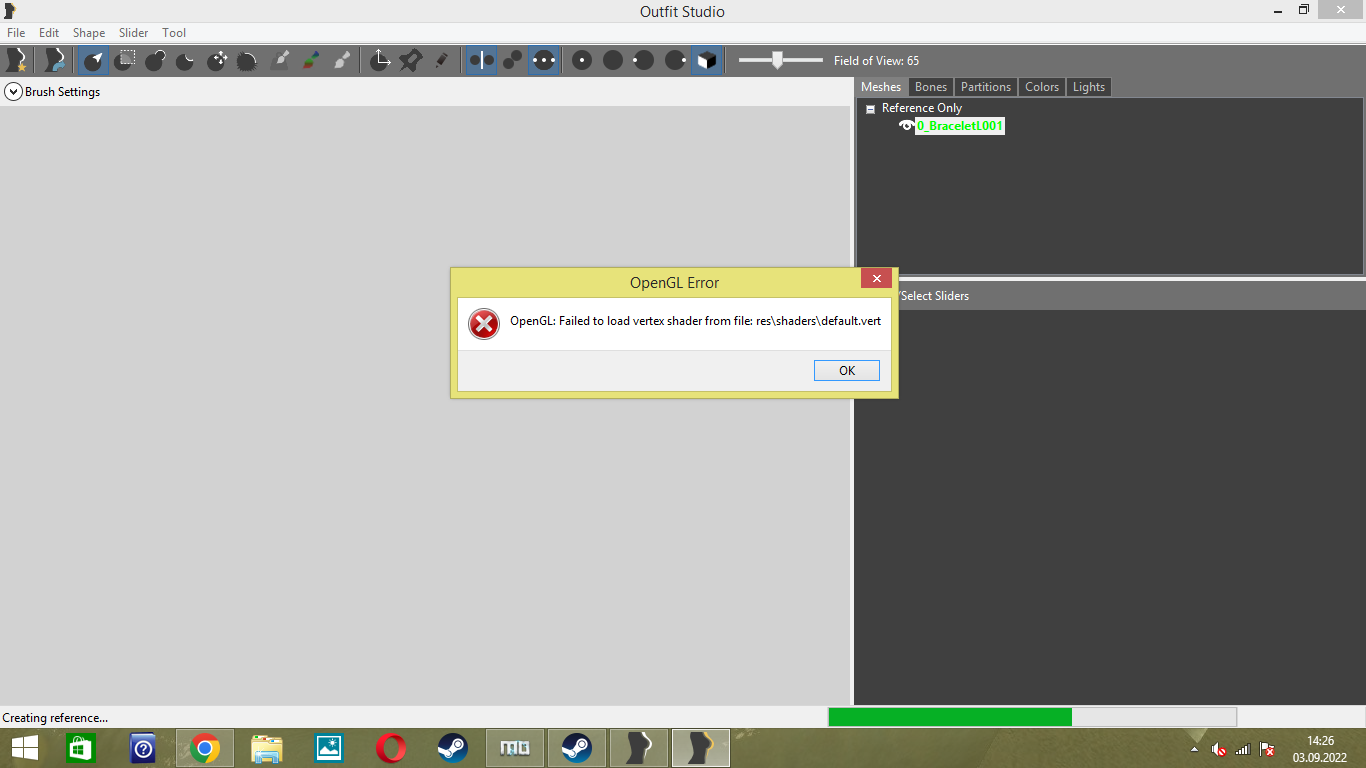Click the 'Field of View: 65' label
The height and width of the screenshot is (768, 1366).
click(x=876, y=61)
